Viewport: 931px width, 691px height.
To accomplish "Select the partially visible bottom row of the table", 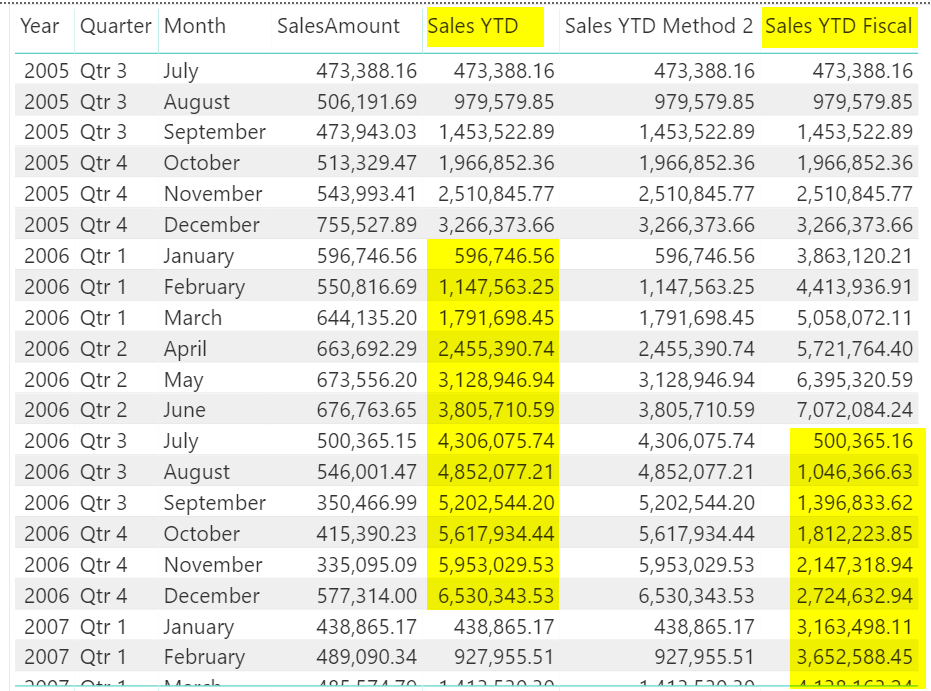I will coord(400,685).
